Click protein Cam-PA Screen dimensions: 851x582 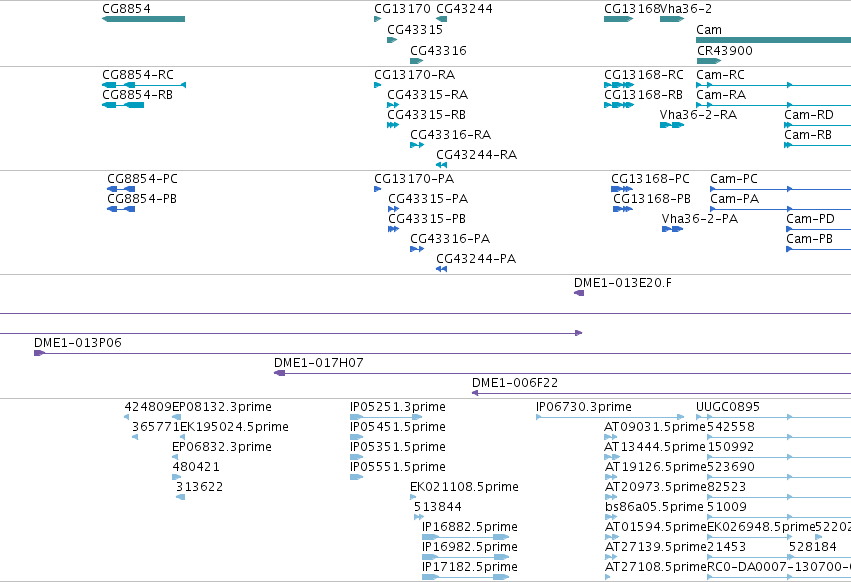coord(734,199)
